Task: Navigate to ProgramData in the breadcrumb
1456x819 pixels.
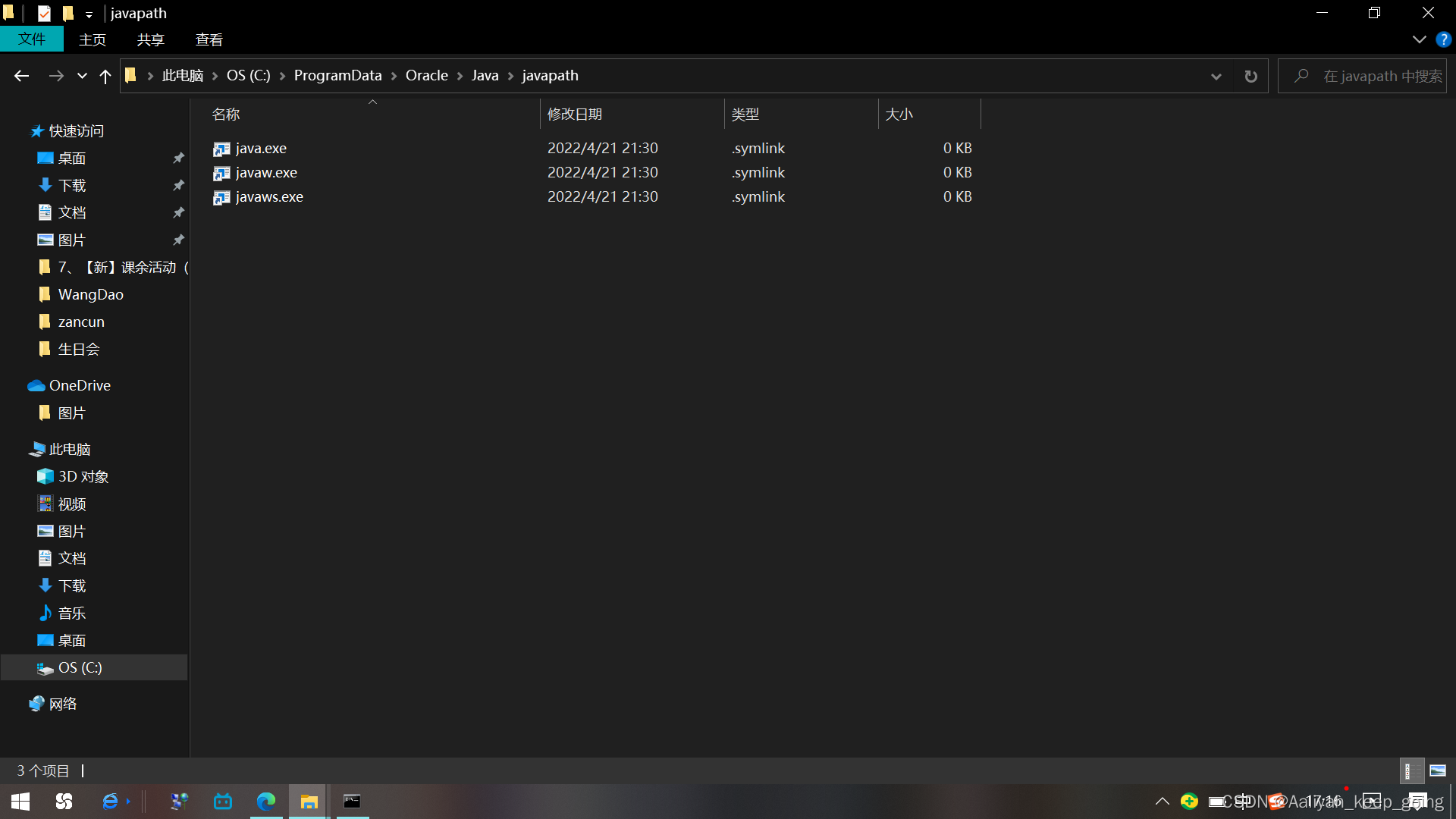Action: point(337,76)
